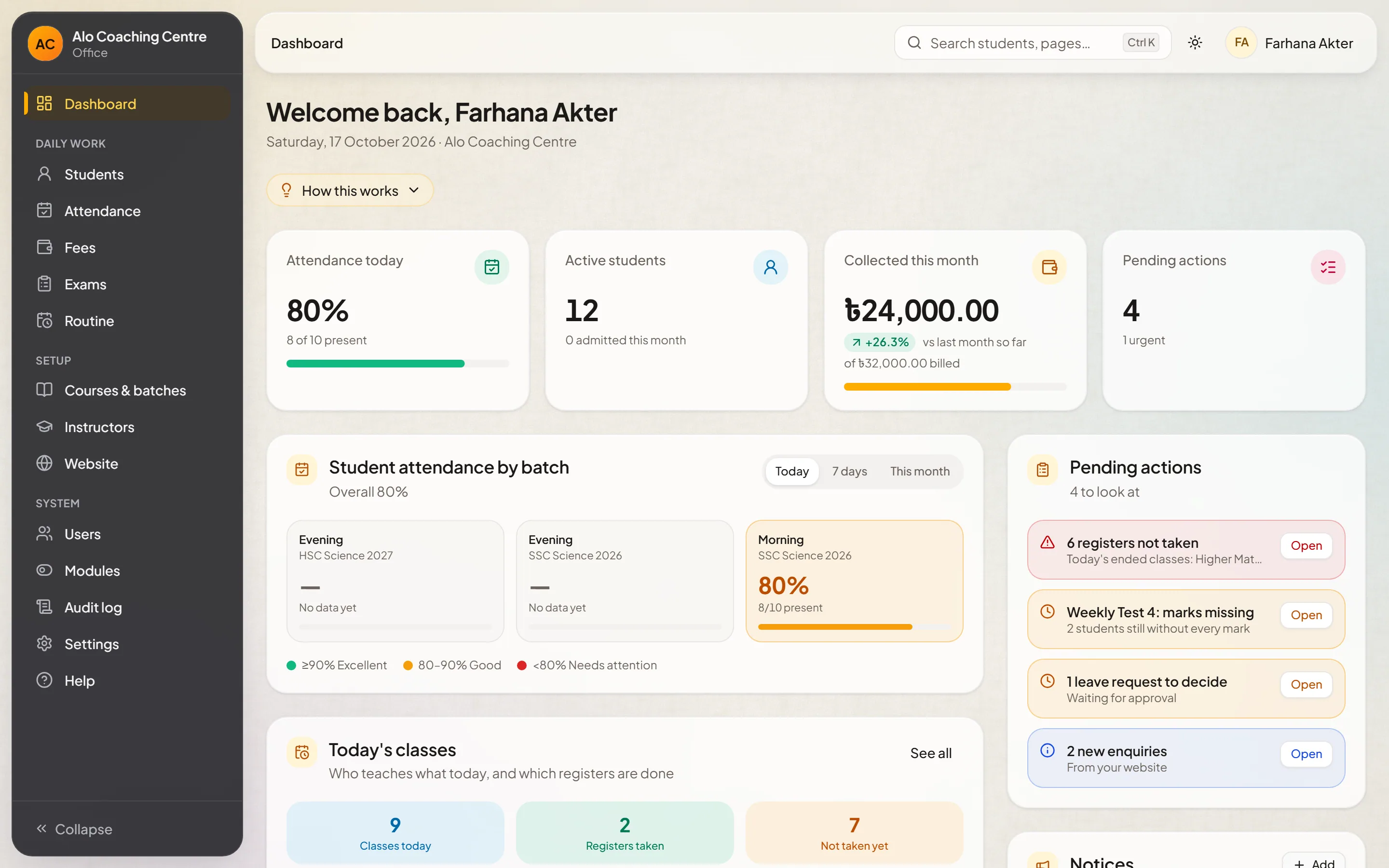The width and height of the screenshot is (1389, 868).
Task: Toggle light/dark theme sun icon
Action: coord(1195,43)
